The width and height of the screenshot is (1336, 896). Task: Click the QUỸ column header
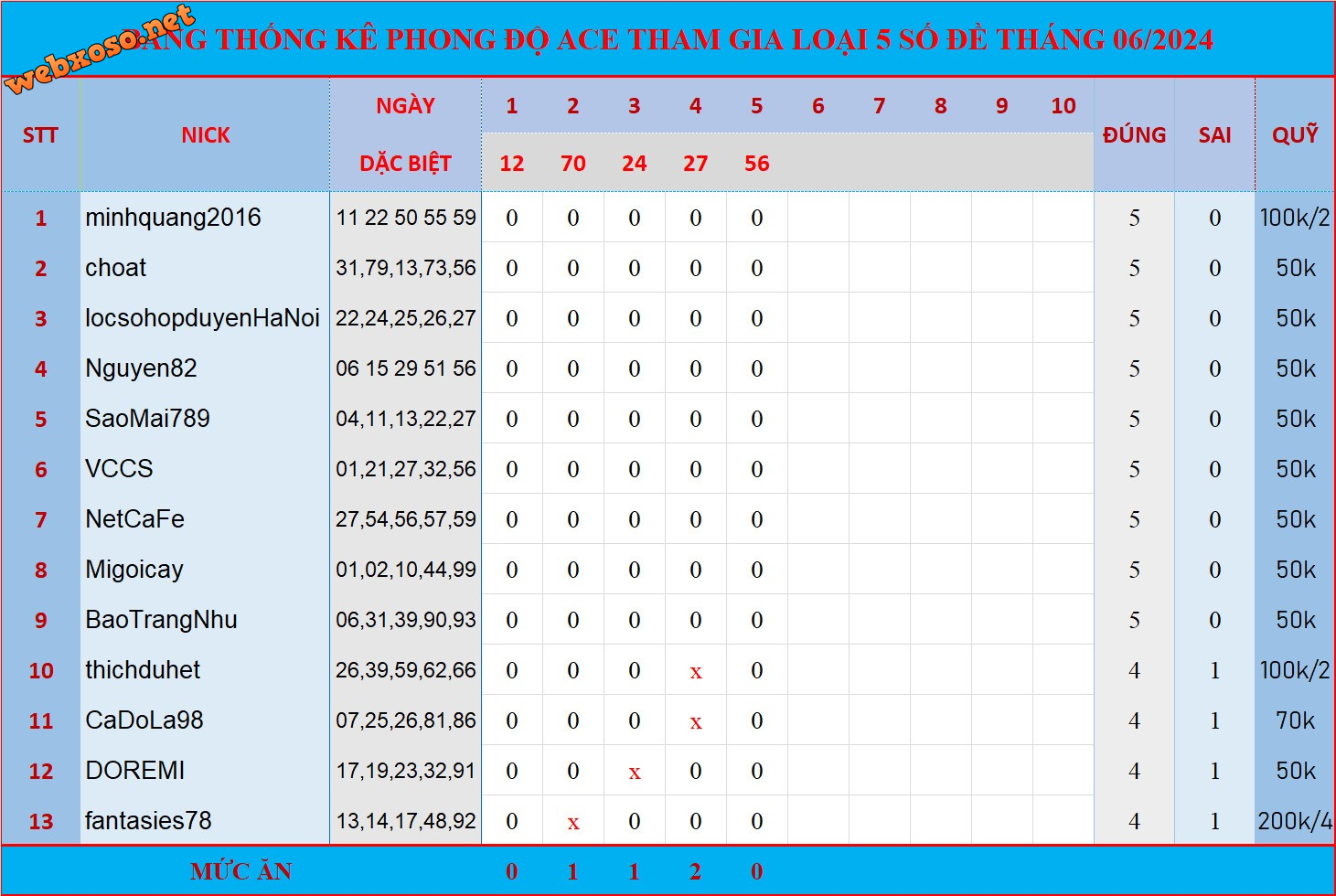point(1295,134)
